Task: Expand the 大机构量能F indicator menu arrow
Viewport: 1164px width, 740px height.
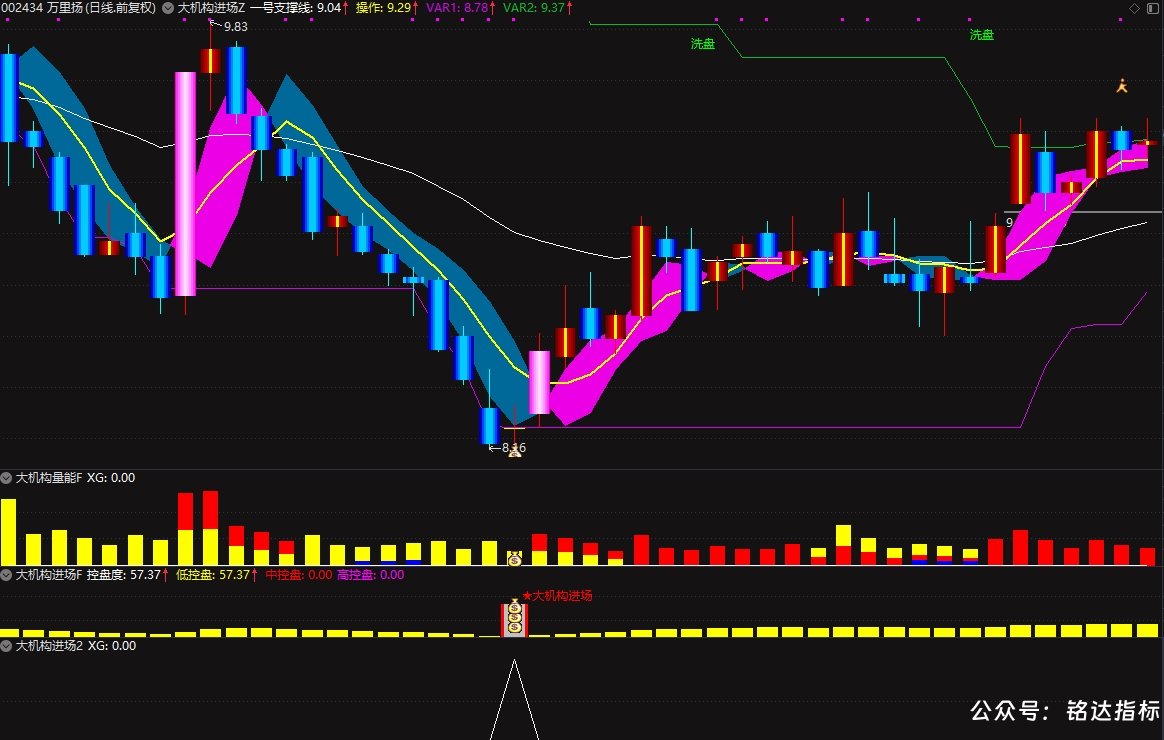Action: [6, 478]
